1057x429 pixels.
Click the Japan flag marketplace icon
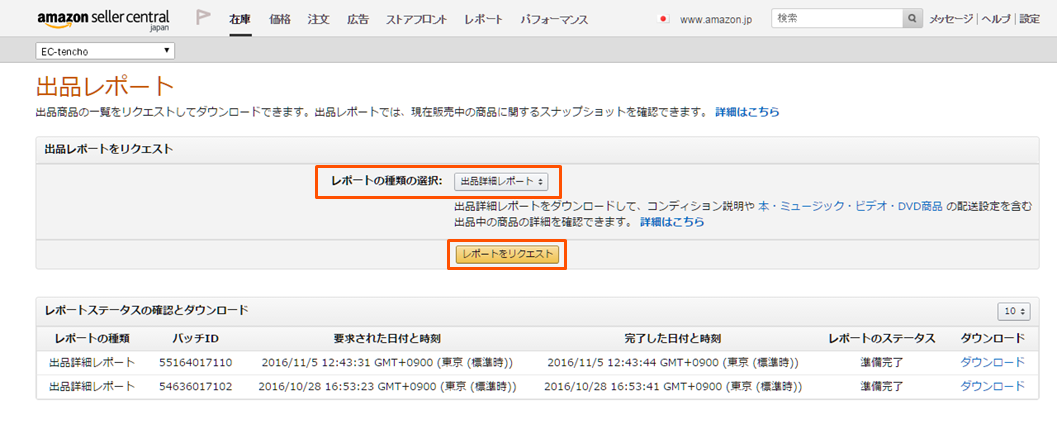click(663, 20)
